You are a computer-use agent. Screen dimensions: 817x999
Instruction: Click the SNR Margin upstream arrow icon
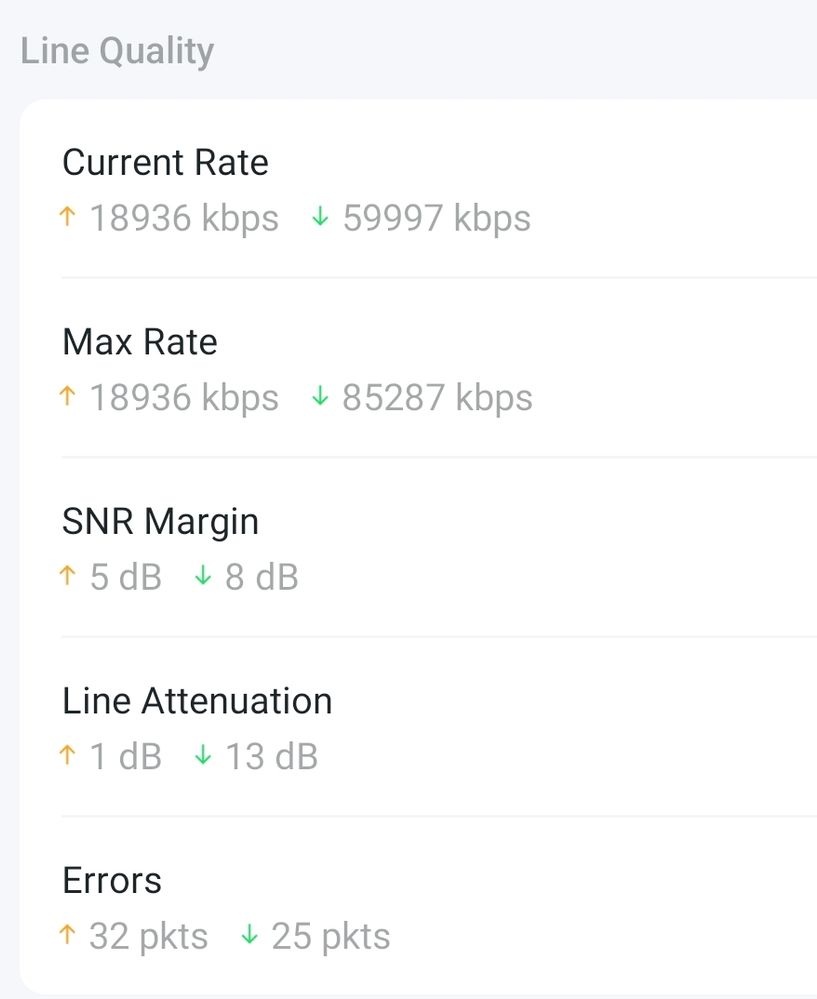[68, 577]
